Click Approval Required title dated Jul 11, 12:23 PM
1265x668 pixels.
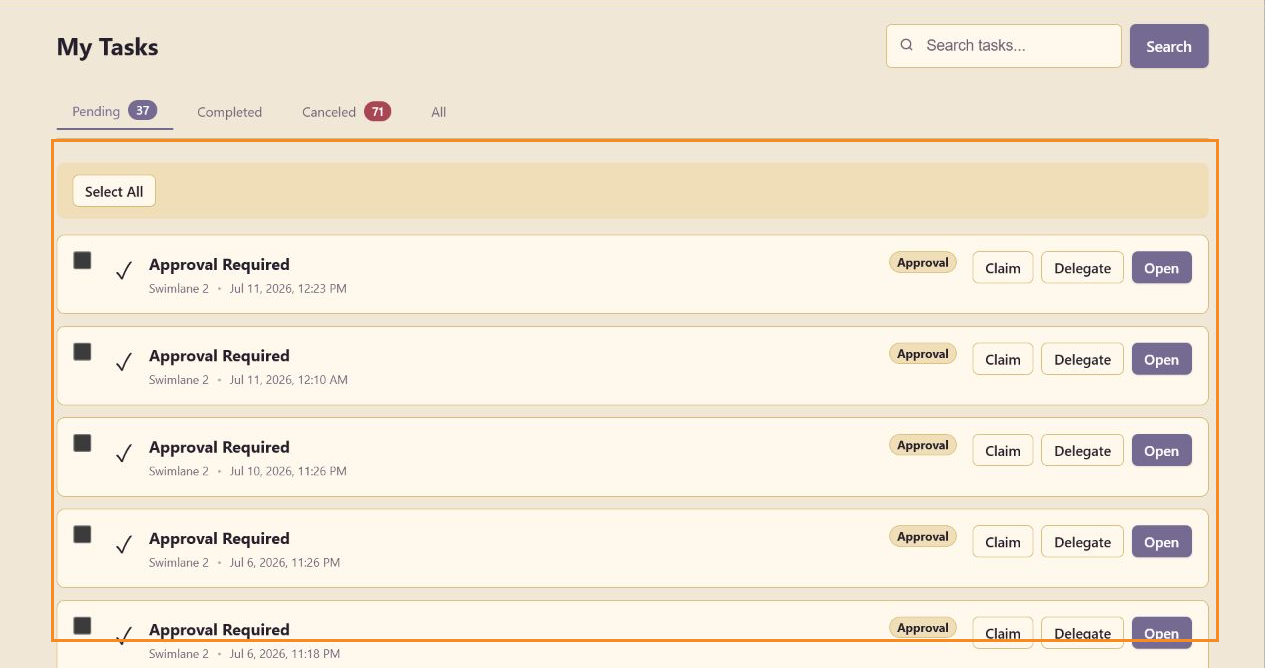(x=219, y=265)
